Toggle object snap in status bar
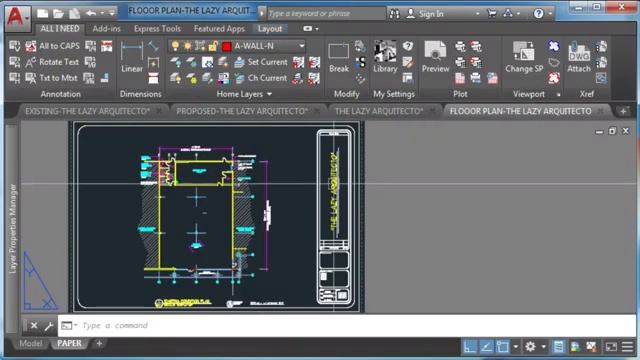Viewport: 640px width, 360px height. click(502, 347)
